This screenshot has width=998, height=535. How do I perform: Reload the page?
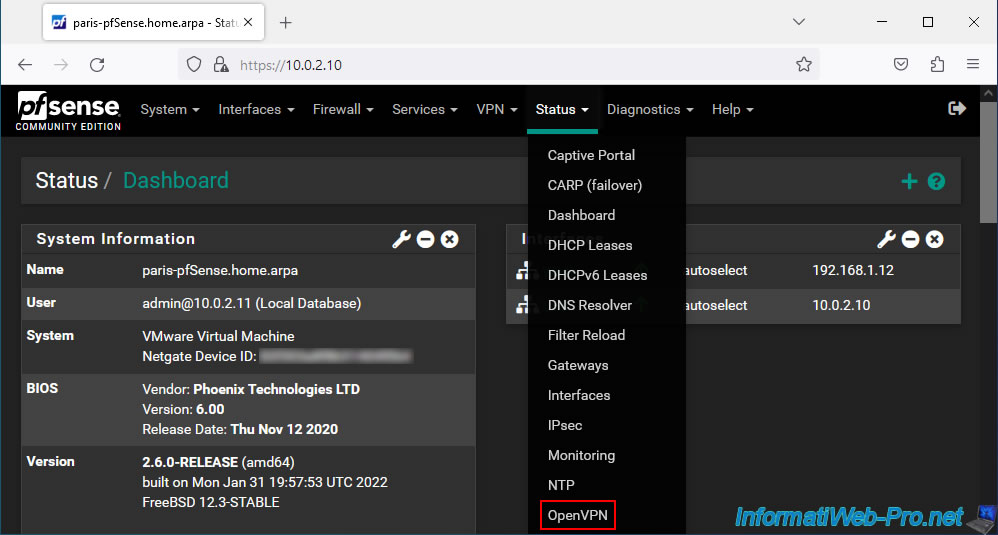97,65
